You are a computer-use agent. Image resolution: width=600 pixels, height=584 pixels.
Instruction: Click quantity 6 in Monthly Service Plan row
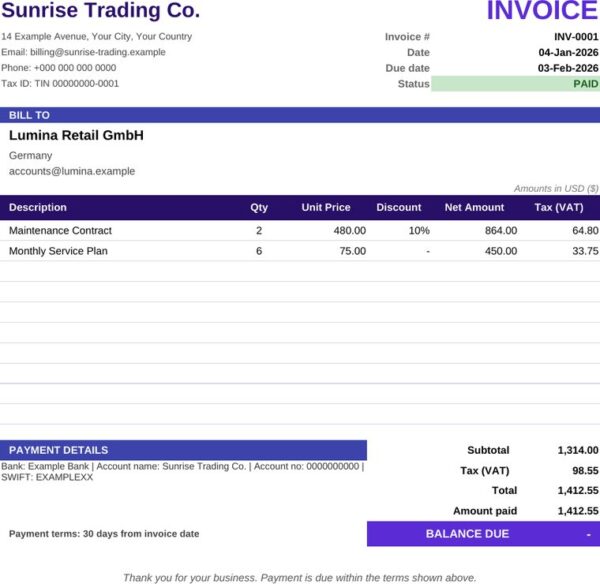[259, 251]
